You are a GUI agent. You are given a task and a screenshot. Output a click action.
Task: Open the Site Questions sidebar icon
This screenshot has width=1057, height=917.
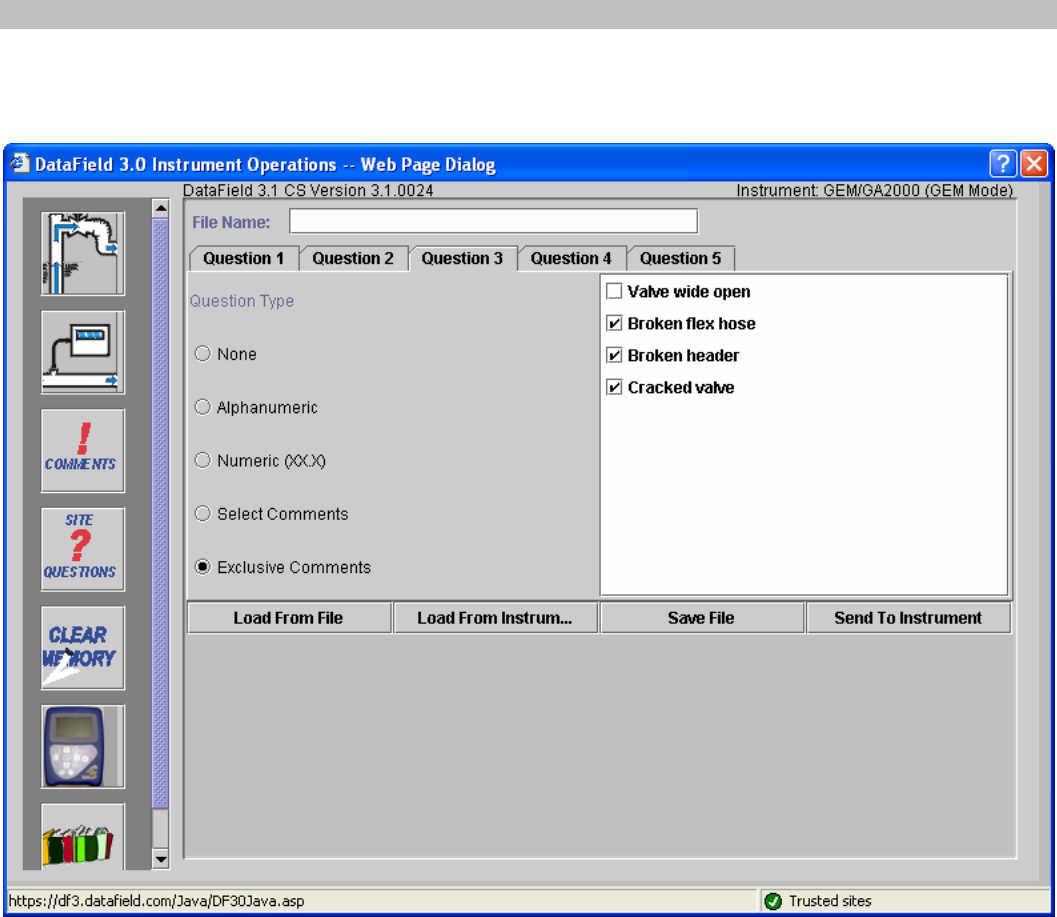tap(82, 549)
